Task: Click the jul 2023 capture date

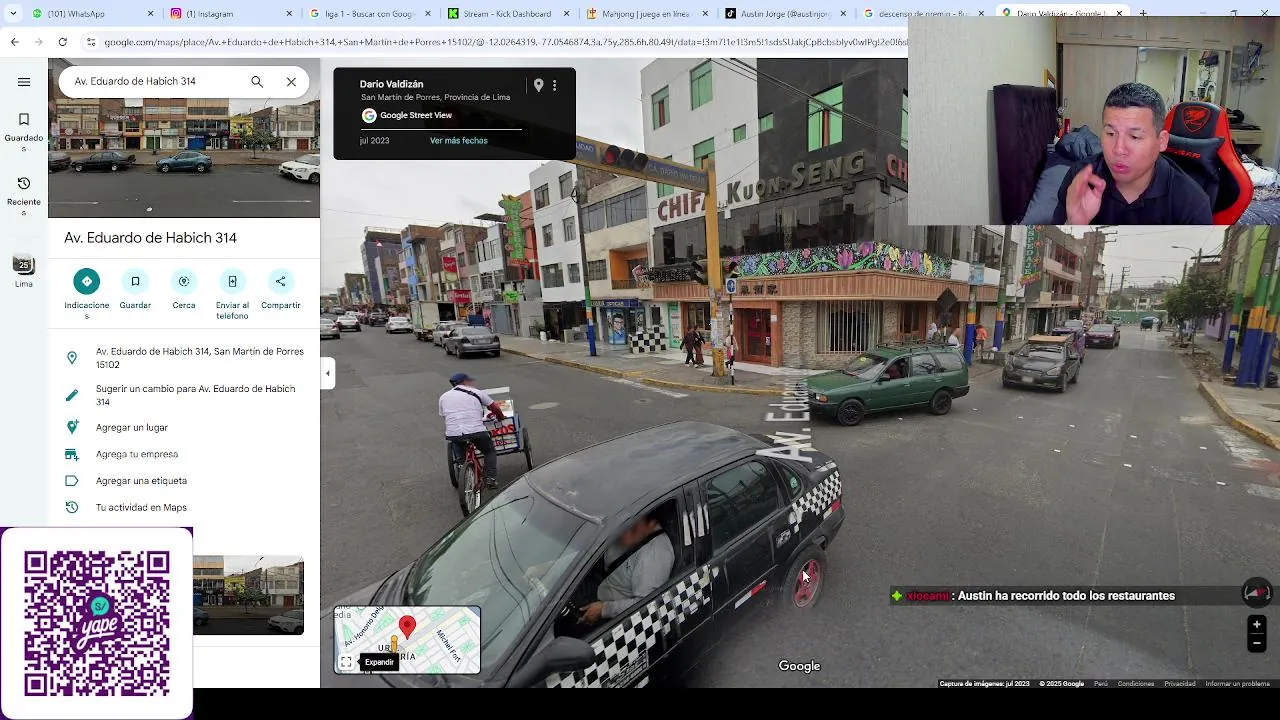Action: coord(375,141)
